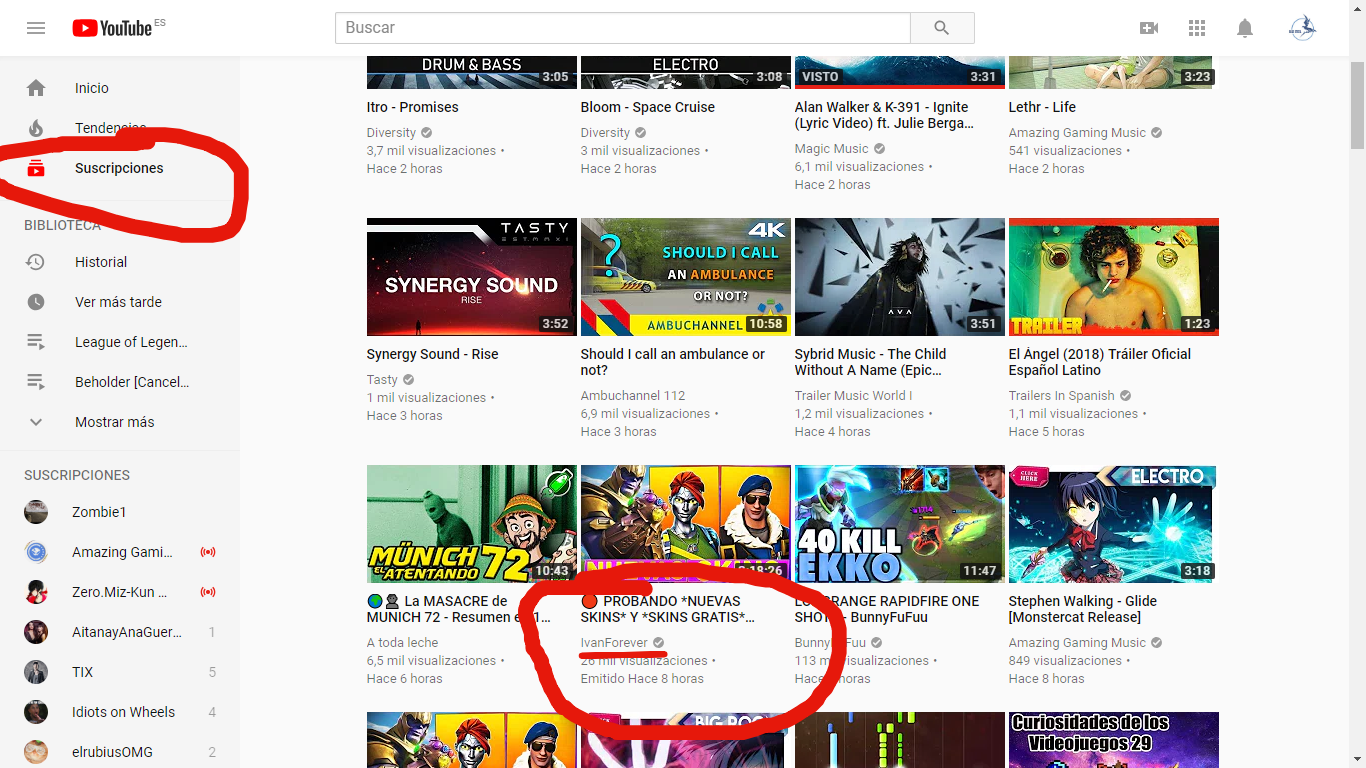Open Idiots on Wheels subscription entry
1366x768 pixels.
(120, 712)
